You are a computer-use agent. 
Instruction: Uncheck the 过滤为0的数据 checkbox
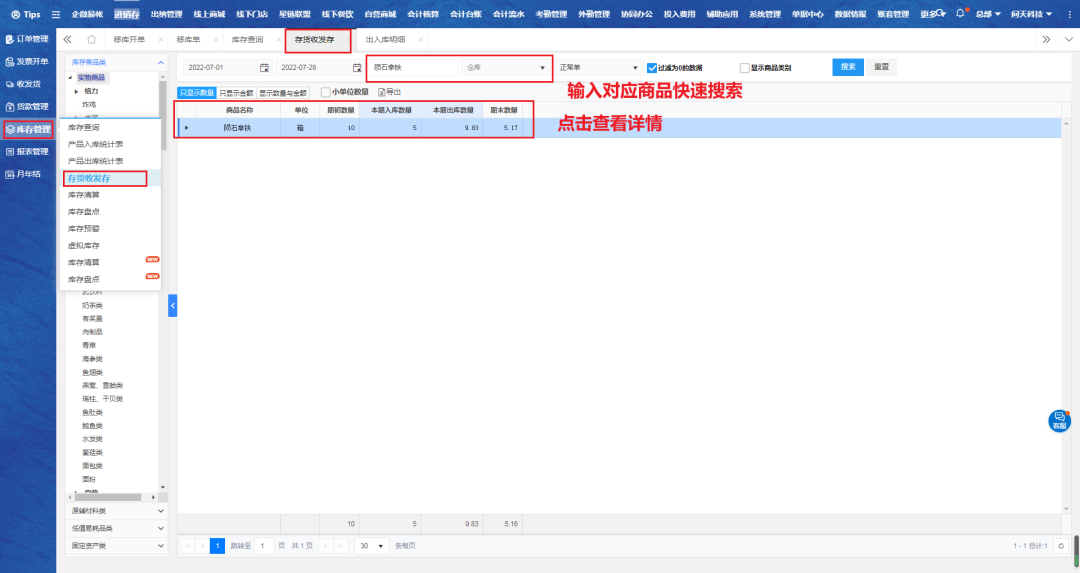[x=652, y=68]
